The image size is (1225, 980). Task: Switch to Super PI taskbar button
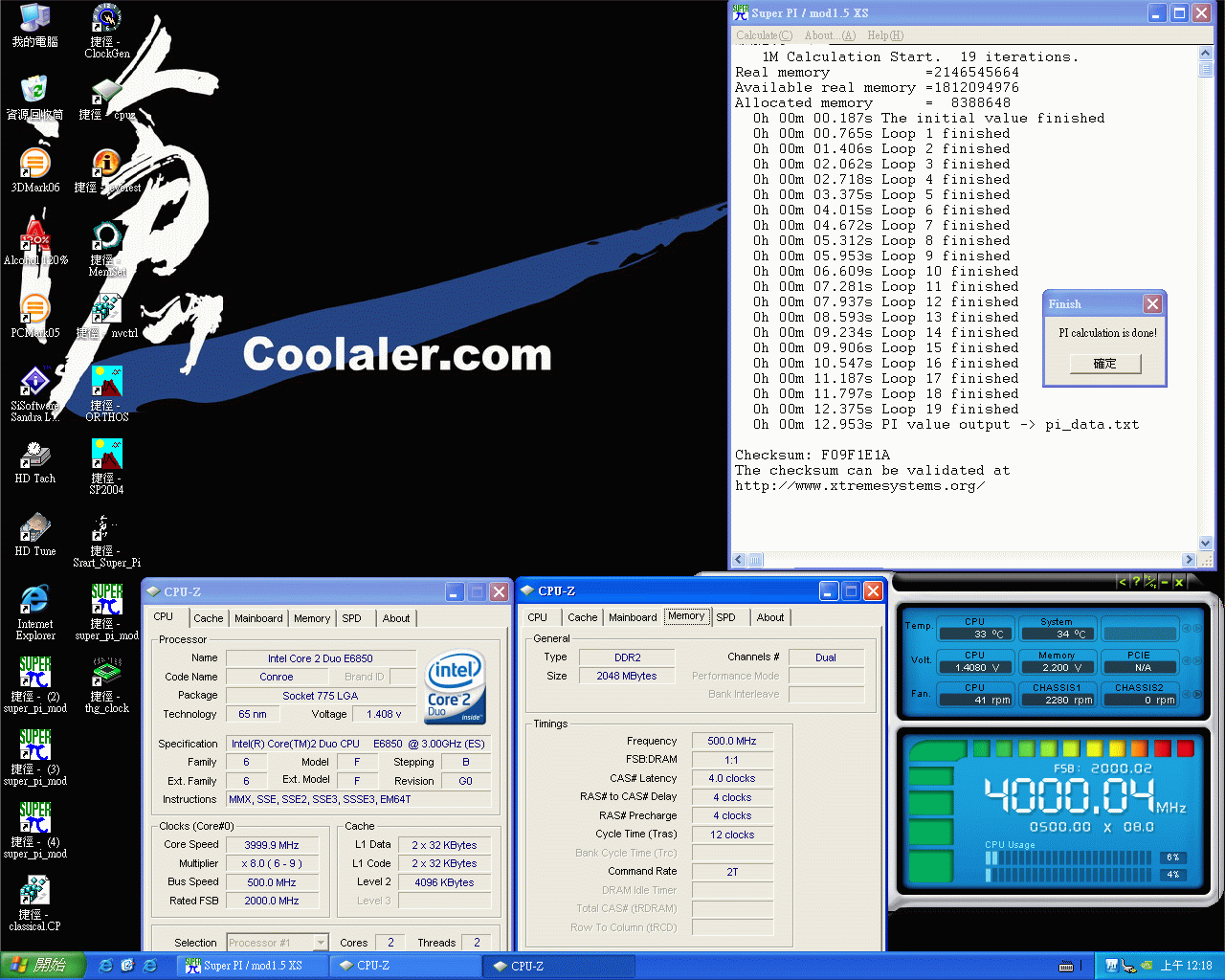coord(254,966)
